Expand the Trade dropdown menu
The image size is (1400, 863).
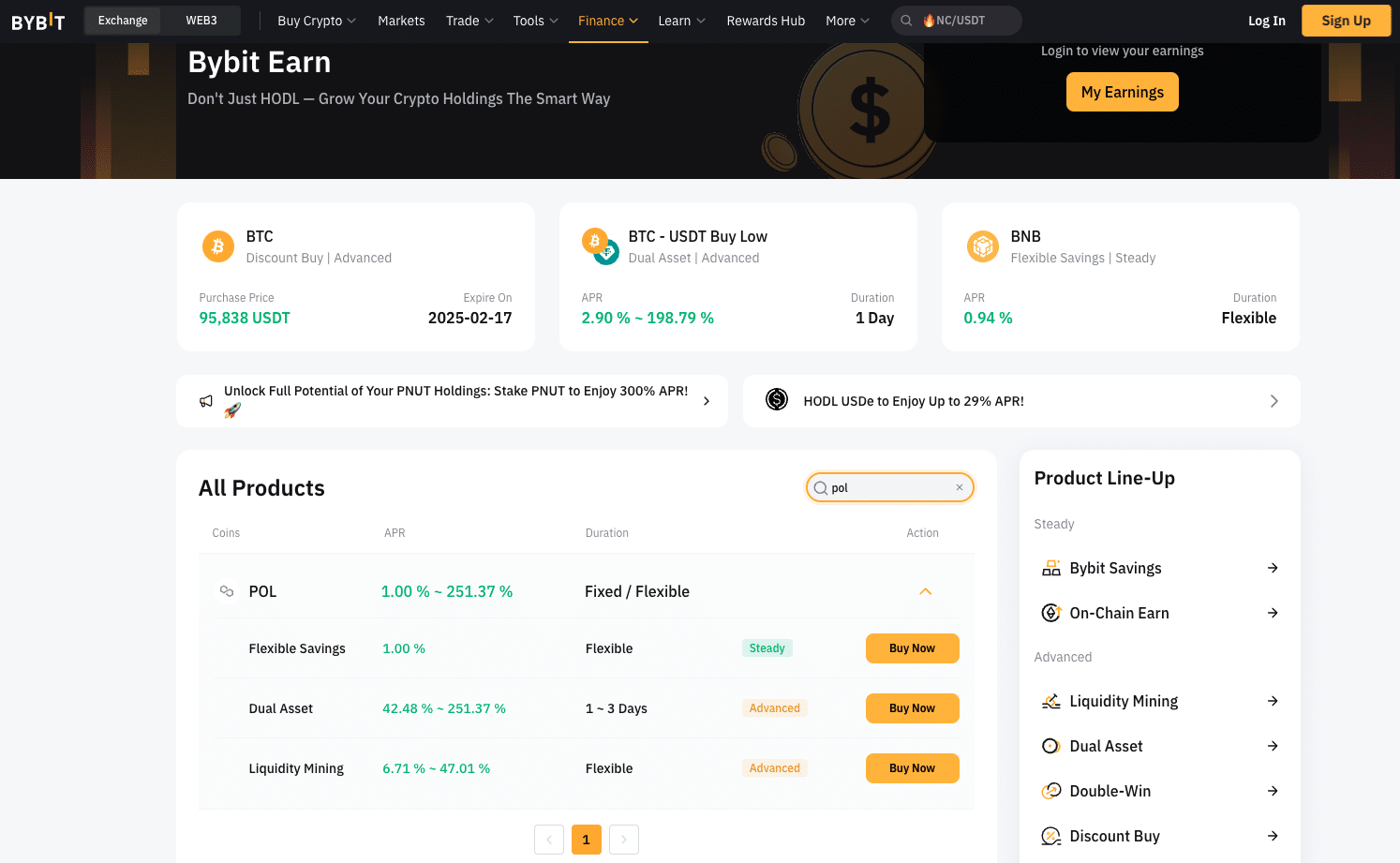click(469, 21)
